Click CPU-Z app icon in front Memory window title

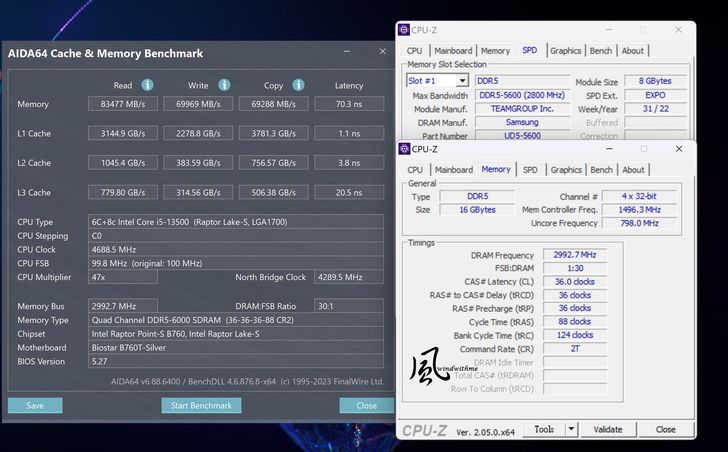[x=403, y=150]
